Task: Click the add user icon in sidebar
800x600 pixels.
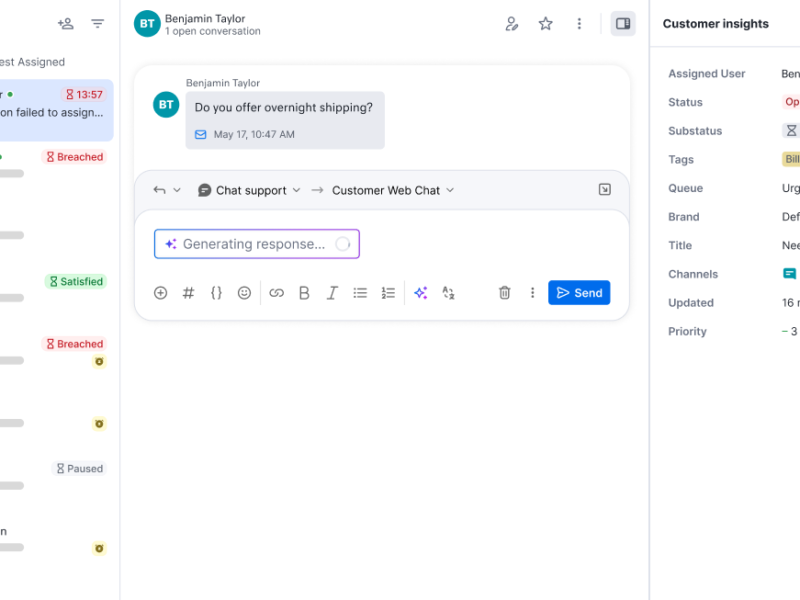Action: click(x=66, y=24)
